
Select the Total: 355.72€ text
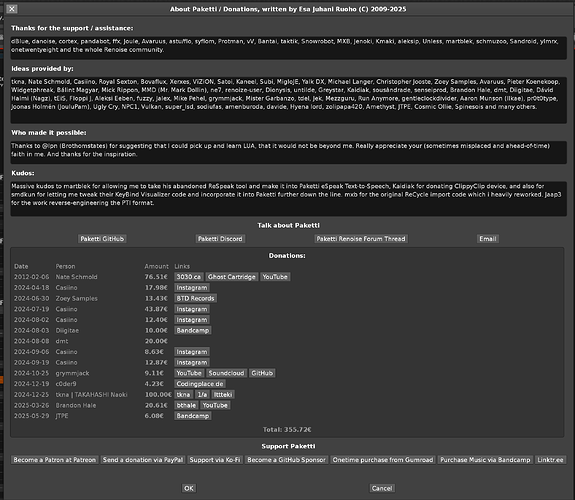287,429
